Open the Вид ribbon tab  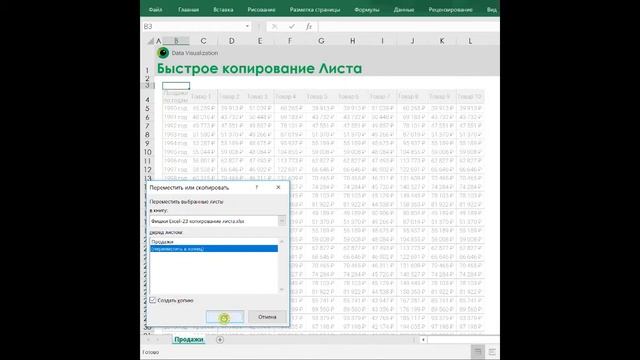click(491, 9)
